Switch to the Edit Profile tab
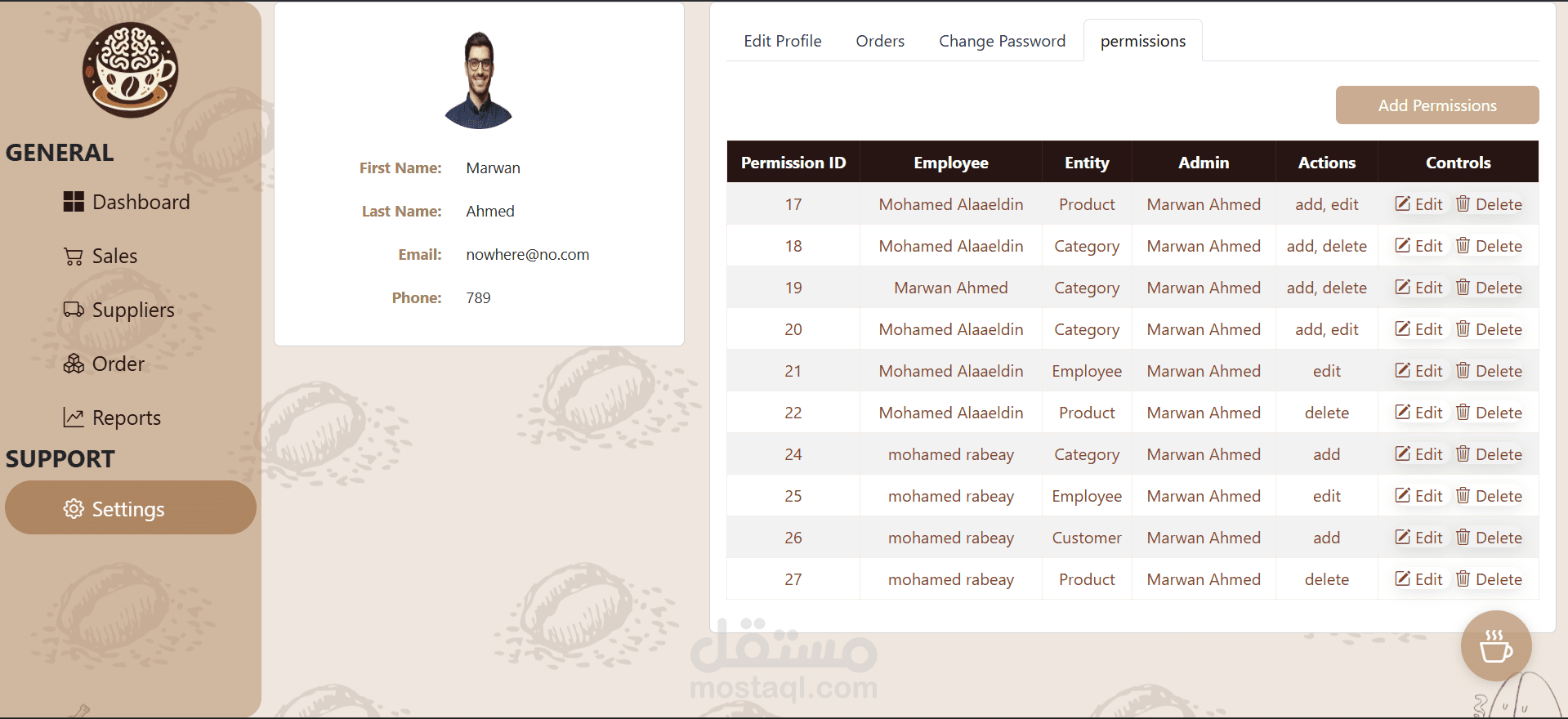This screenshot has width=1568, height=719. [782, 41]
